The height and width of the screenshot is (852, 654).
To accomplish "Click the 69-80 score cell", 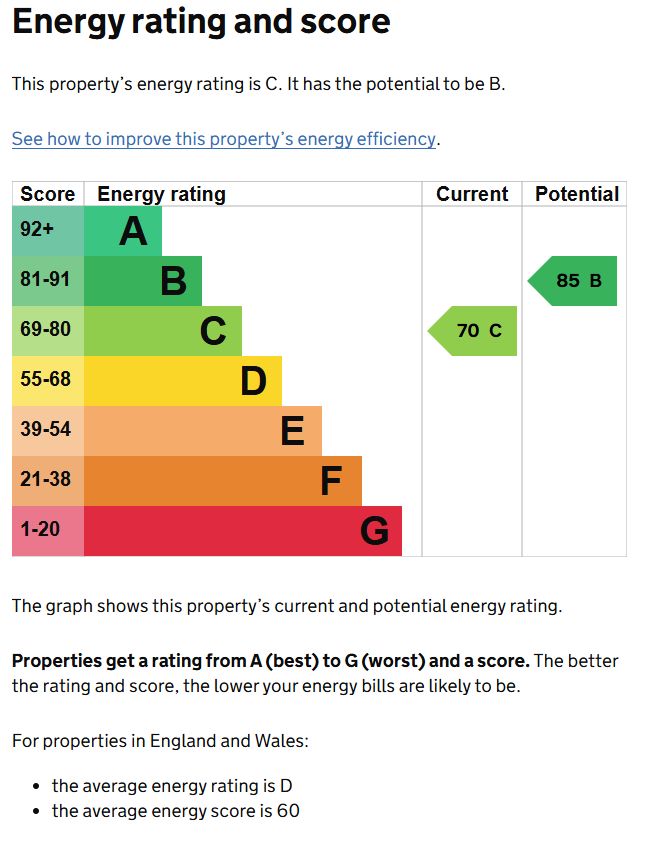I will pos(48,331).
